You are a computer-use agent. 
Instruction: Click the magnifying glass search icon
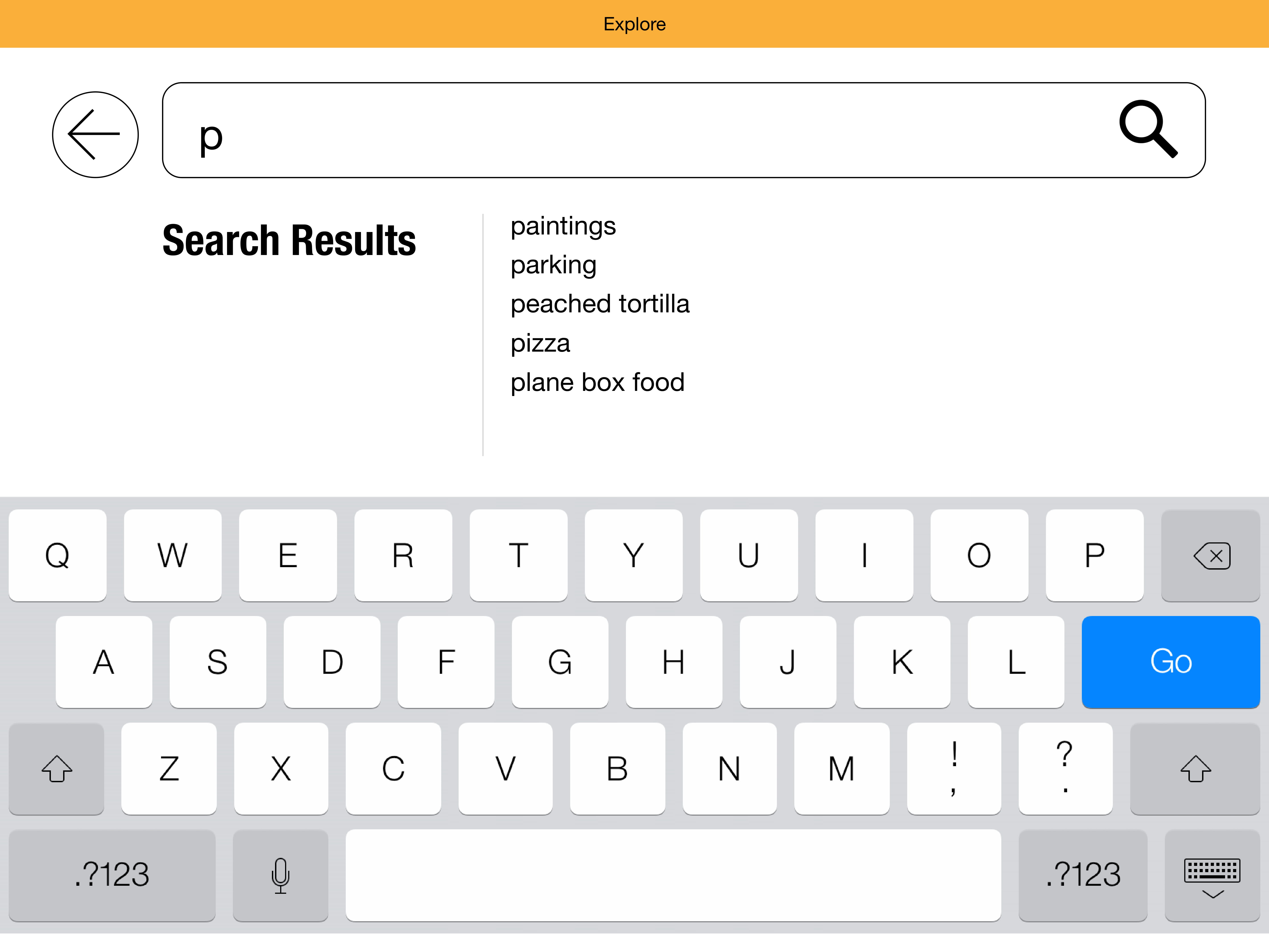[x=1149, y=129]
